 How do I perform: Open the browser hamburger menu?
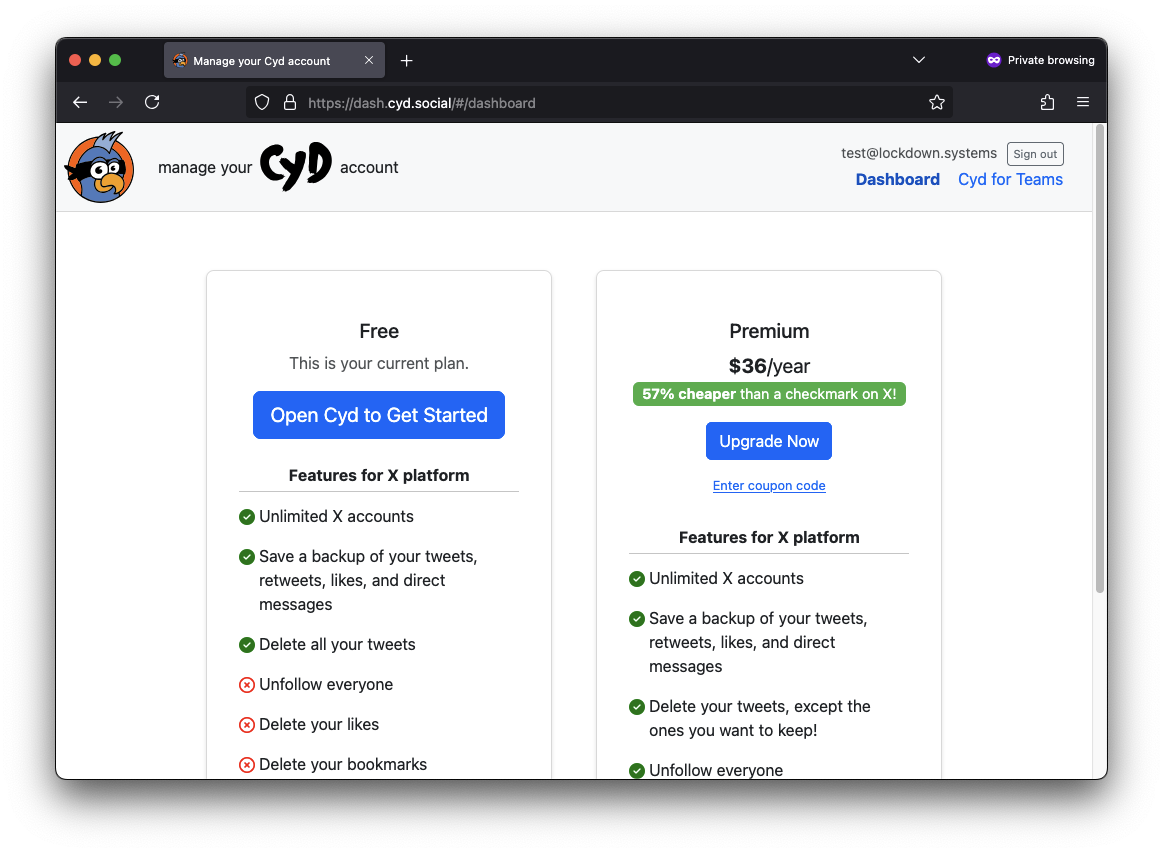(x=1083, y=102)
